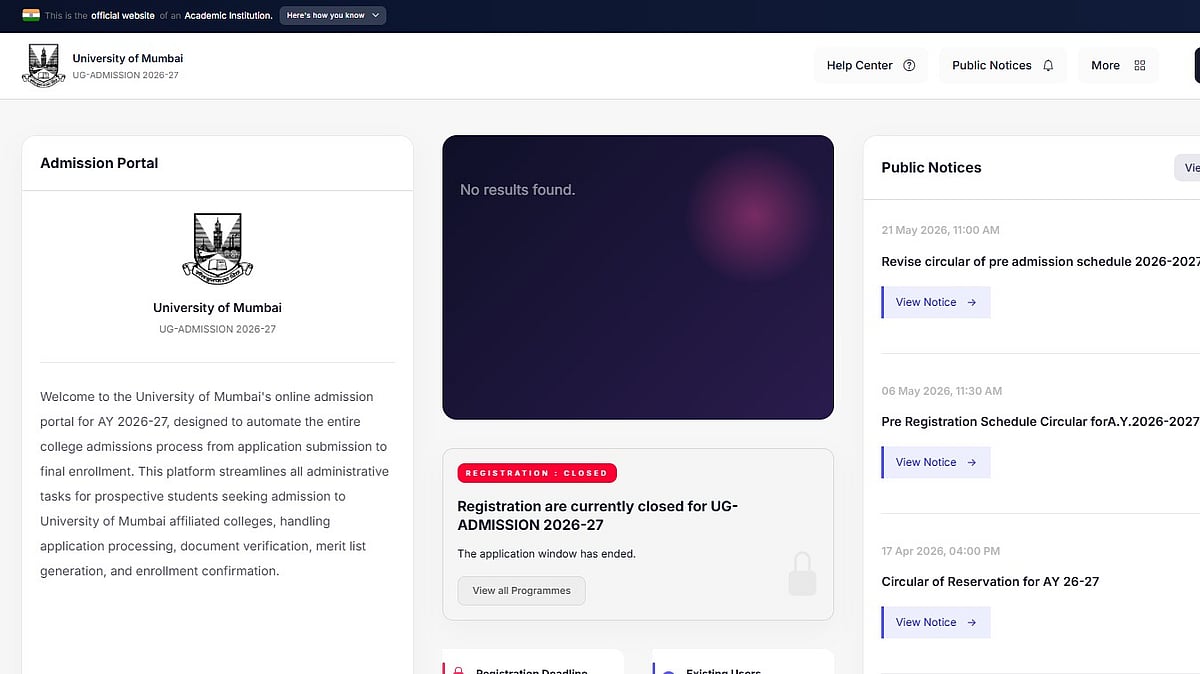
Task: Click the "Academic Institution." text in top banner
Action: pyautogui.click(x=228, y=16)
